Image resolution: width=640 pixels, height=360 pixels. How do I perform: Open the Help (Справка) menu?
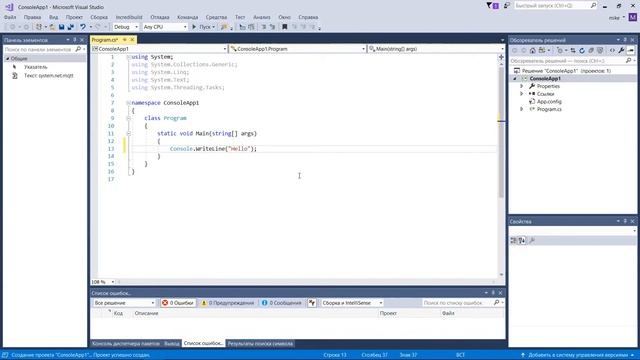point(308,17)
